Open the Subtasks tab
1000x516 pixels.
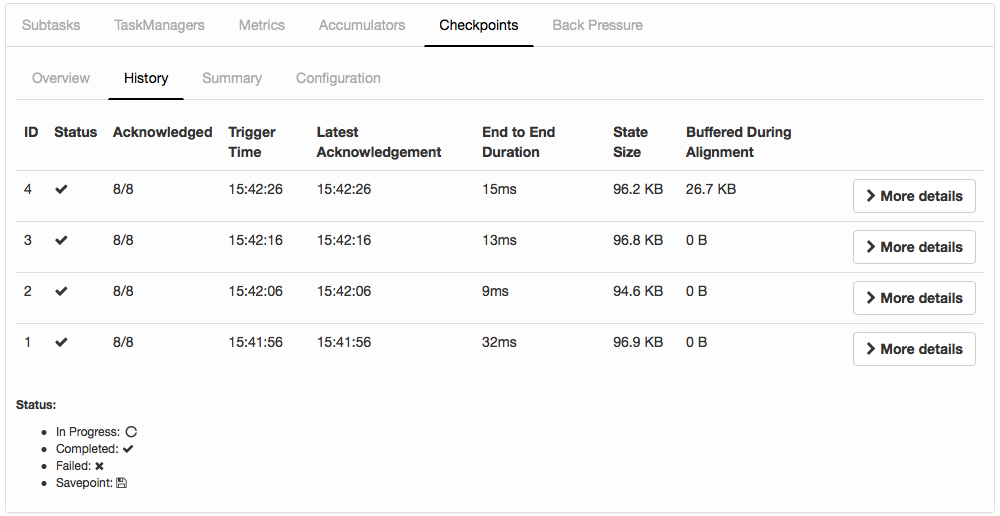point(51,25)
